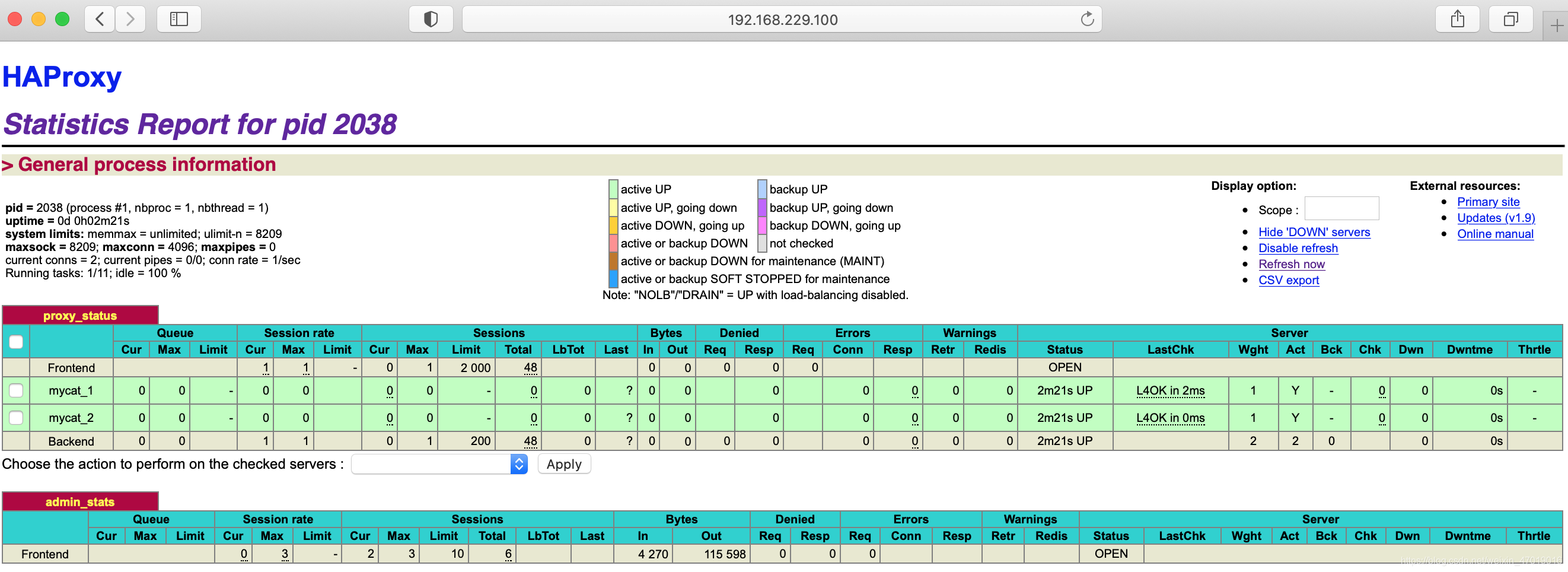Open the action dropdown for checked servers

[x=439, y=464]
